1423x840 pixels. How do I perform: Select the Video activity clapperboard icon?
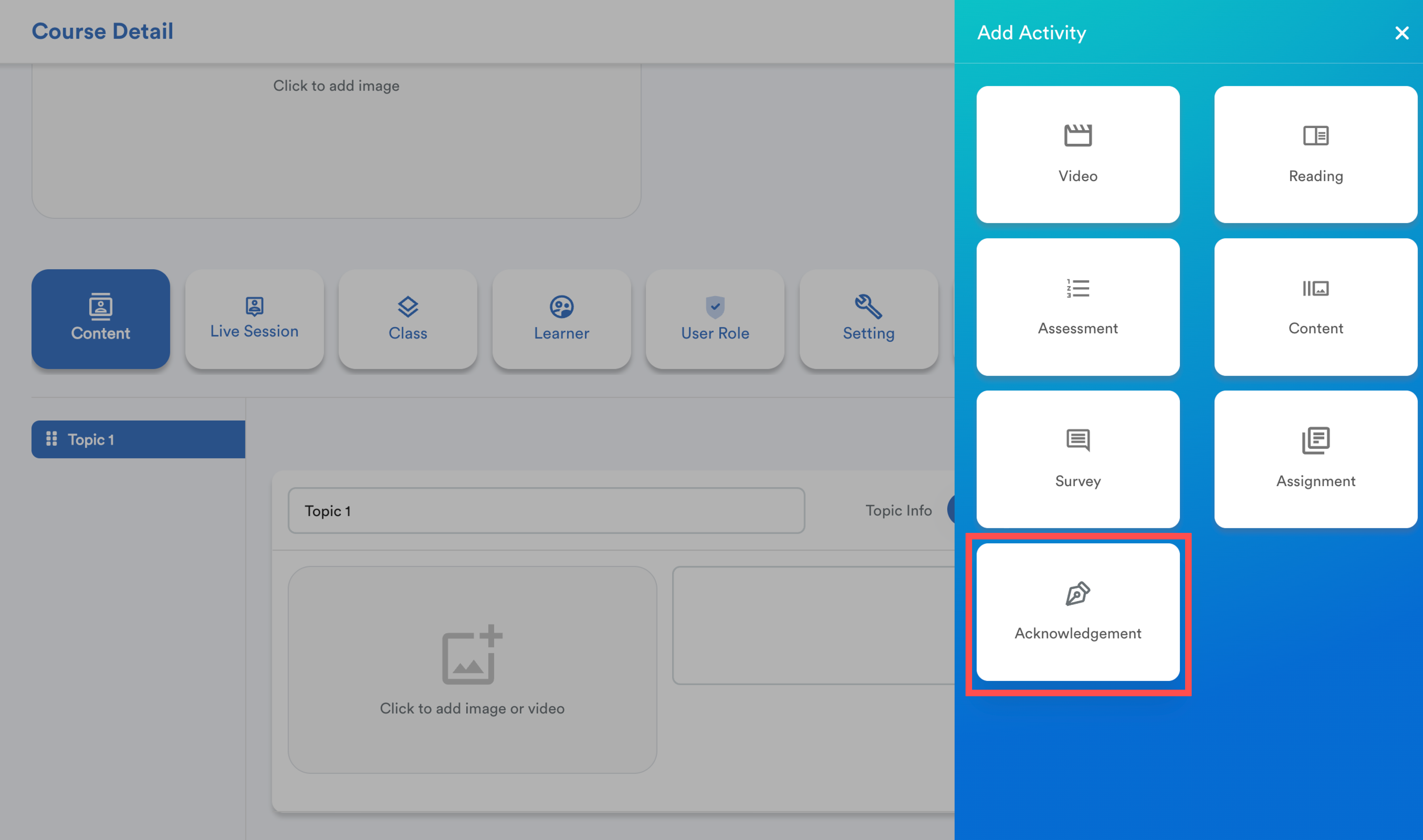pos(1078,136)
